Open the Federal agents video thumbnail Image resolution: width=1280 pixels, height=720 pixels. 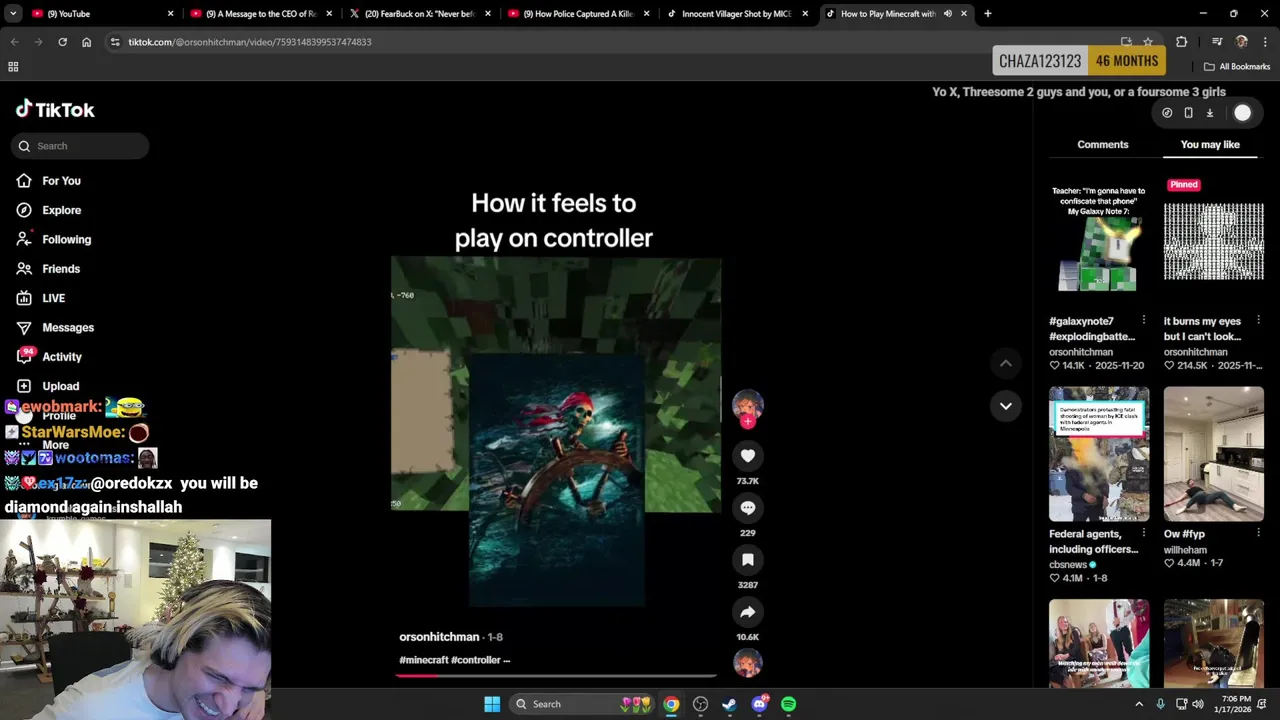tap(1099, 454)
